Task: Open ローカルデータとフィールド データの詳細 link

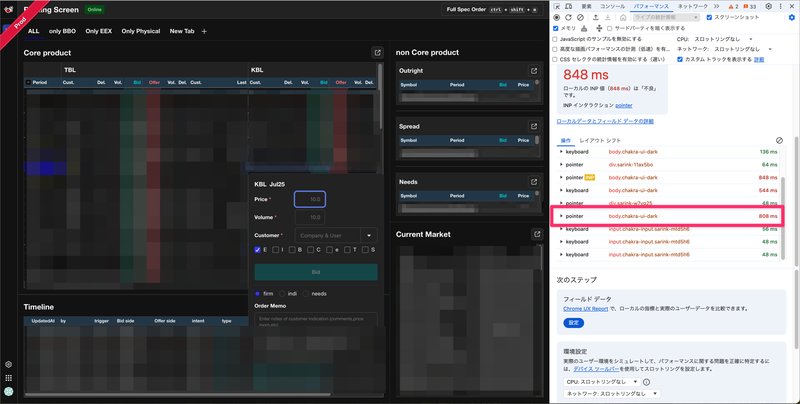Action: [605, 121]
